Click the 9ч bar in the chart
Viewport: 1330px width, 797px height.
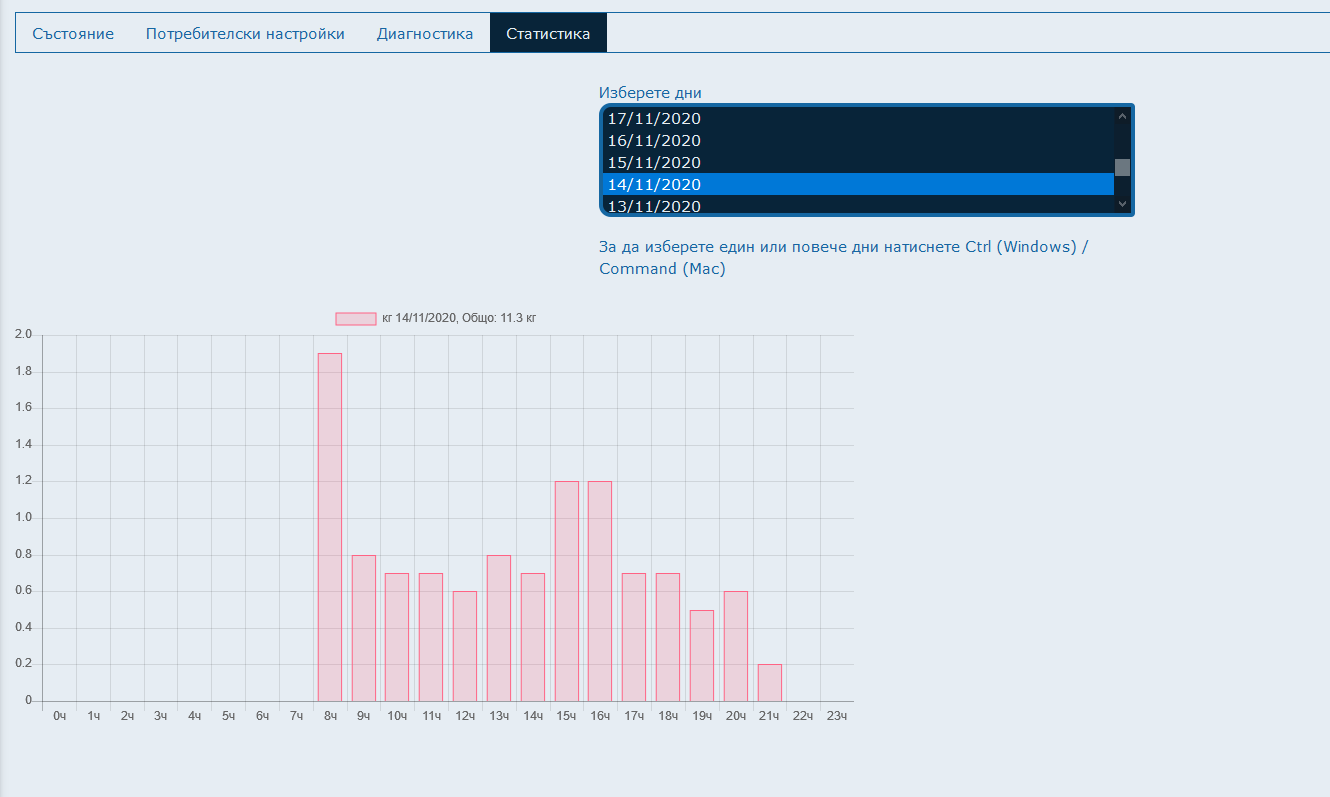coord(364,628)
